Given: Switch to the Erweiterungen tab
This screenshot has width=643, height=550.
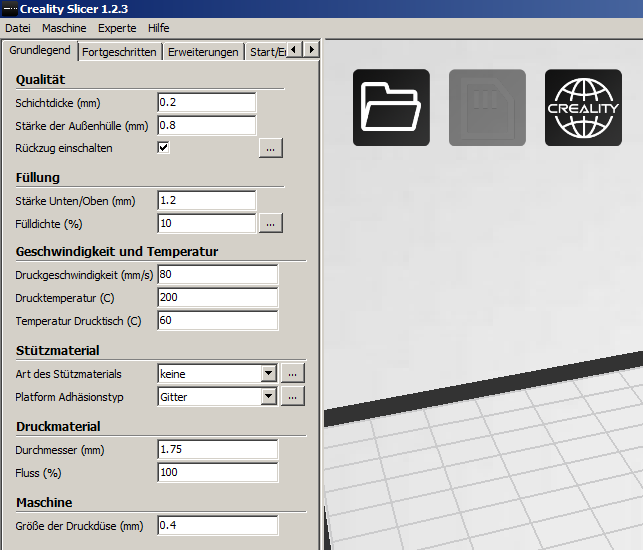Looking at the screenshot, I should tap(203, 52).
